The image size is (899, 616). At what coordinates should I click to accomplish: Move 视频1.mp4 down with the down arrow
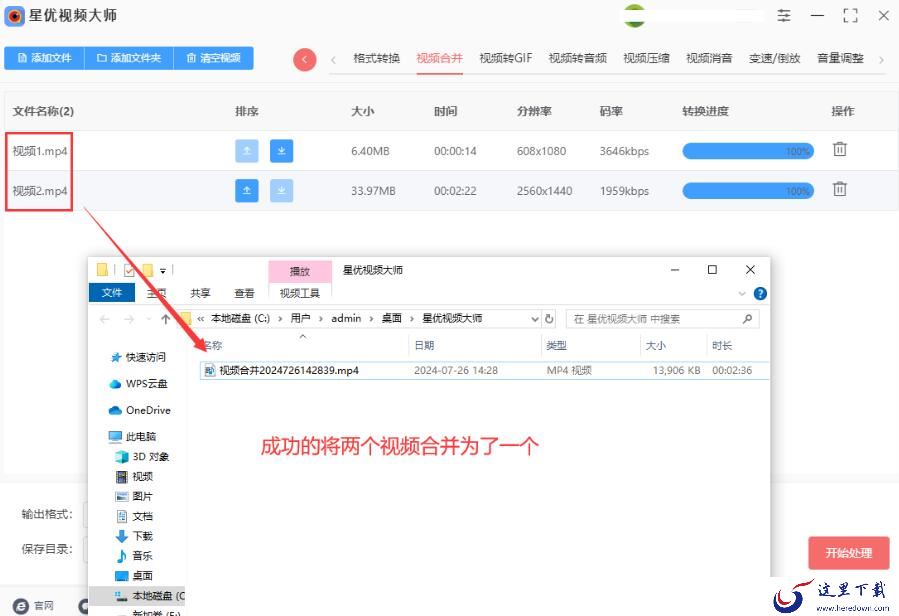282,151
